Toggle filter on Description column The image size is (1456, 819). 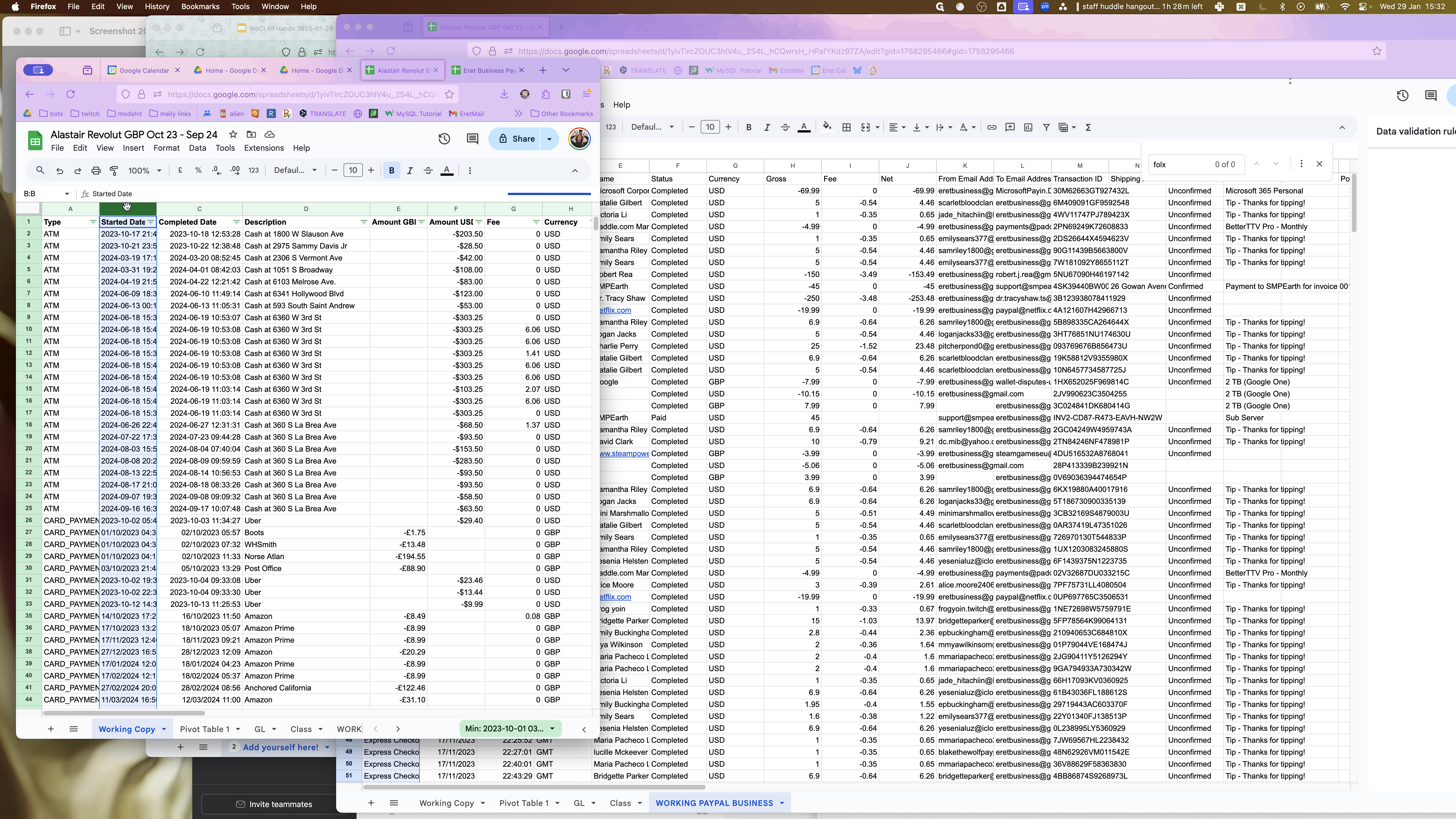click(363, 222)
